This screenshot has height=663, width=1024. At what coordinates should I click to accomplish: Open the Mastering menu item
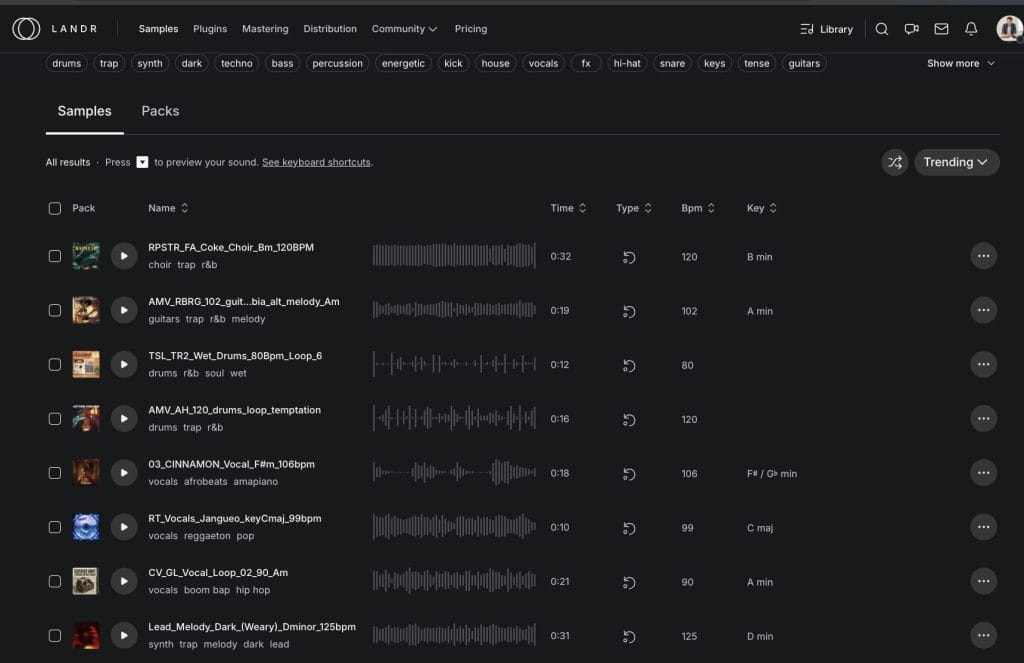(x=265, y=29)
